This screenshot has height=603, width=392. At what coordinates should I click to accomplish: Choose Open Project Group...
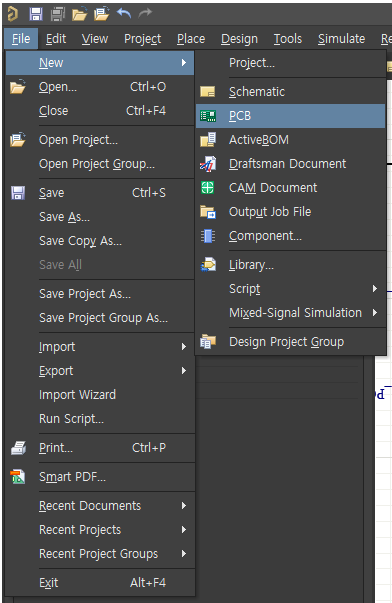tap(100, 164)
